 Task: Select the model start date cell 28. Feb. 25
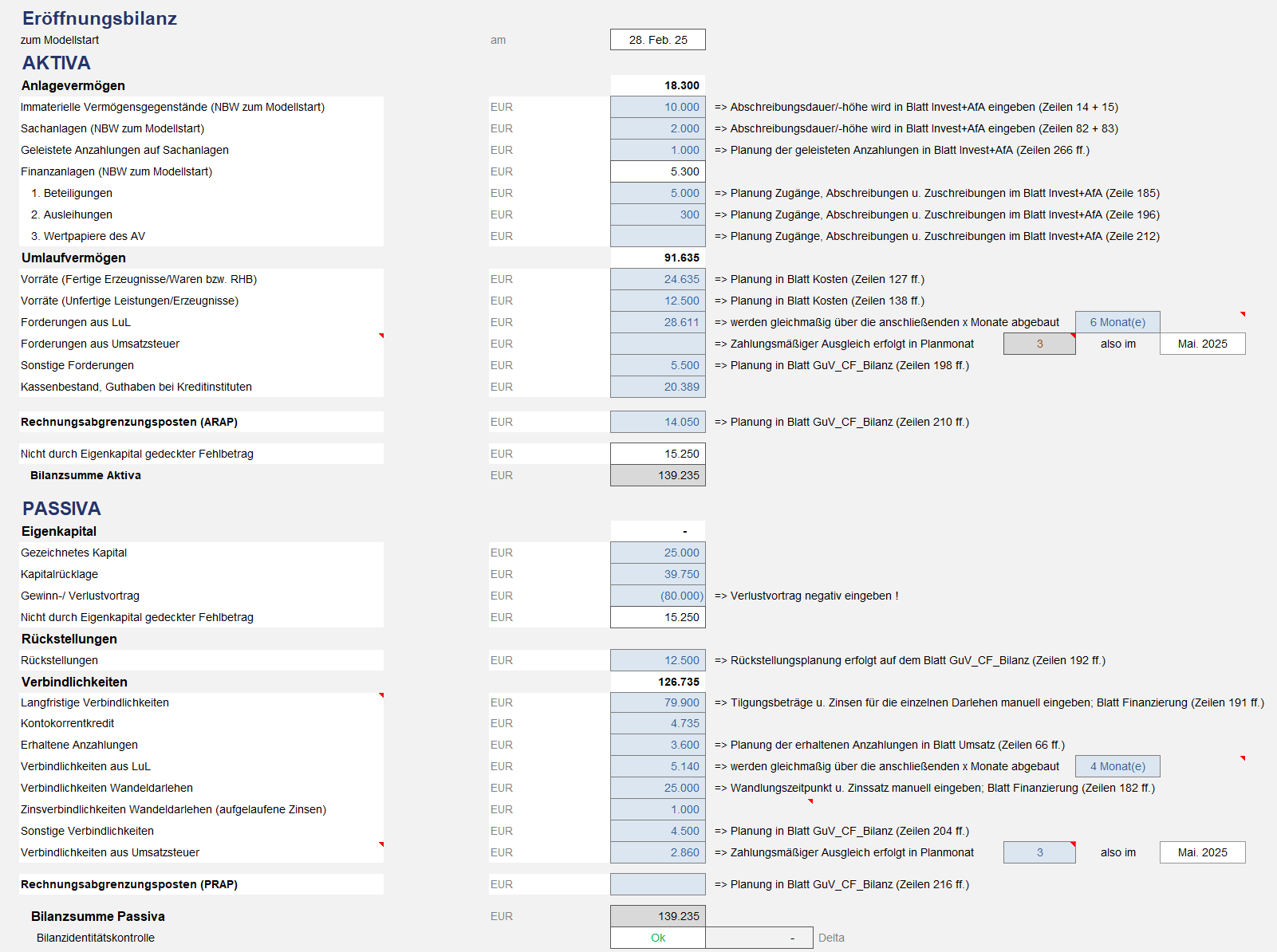coord(658,40)
